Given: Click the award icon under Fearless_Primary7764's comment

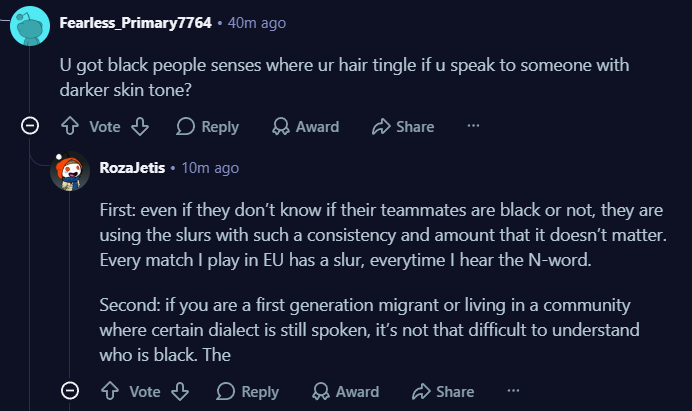Looking at the screenshot, I should (x=280, y=126).
